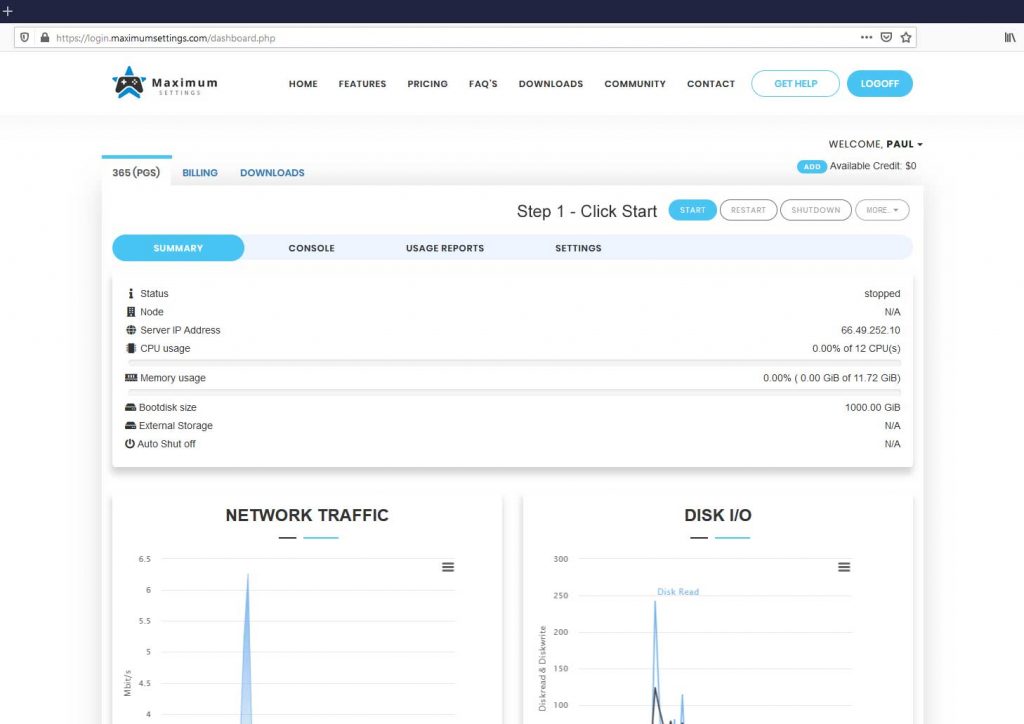Switch to the Usage Reports tab
This screenshot has height=724, width=1024.
pos(445,248)
